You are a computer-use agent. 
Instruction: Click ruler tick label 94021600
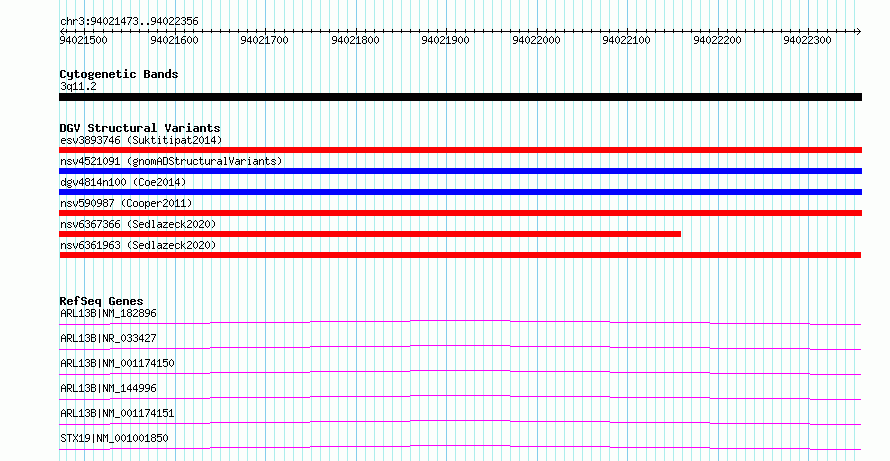click(x=174, y=40)
